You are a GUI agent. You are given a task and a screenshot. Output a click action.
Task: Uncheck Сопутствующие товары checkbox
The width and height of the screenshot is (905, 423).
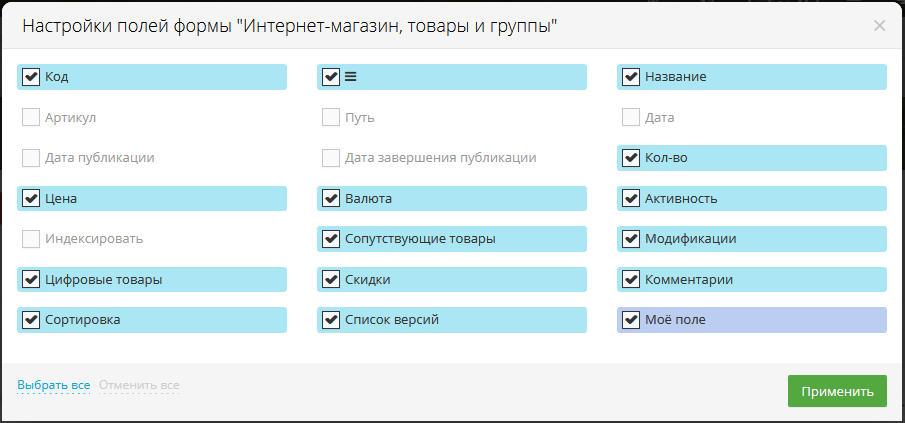[x=331, y=239]
